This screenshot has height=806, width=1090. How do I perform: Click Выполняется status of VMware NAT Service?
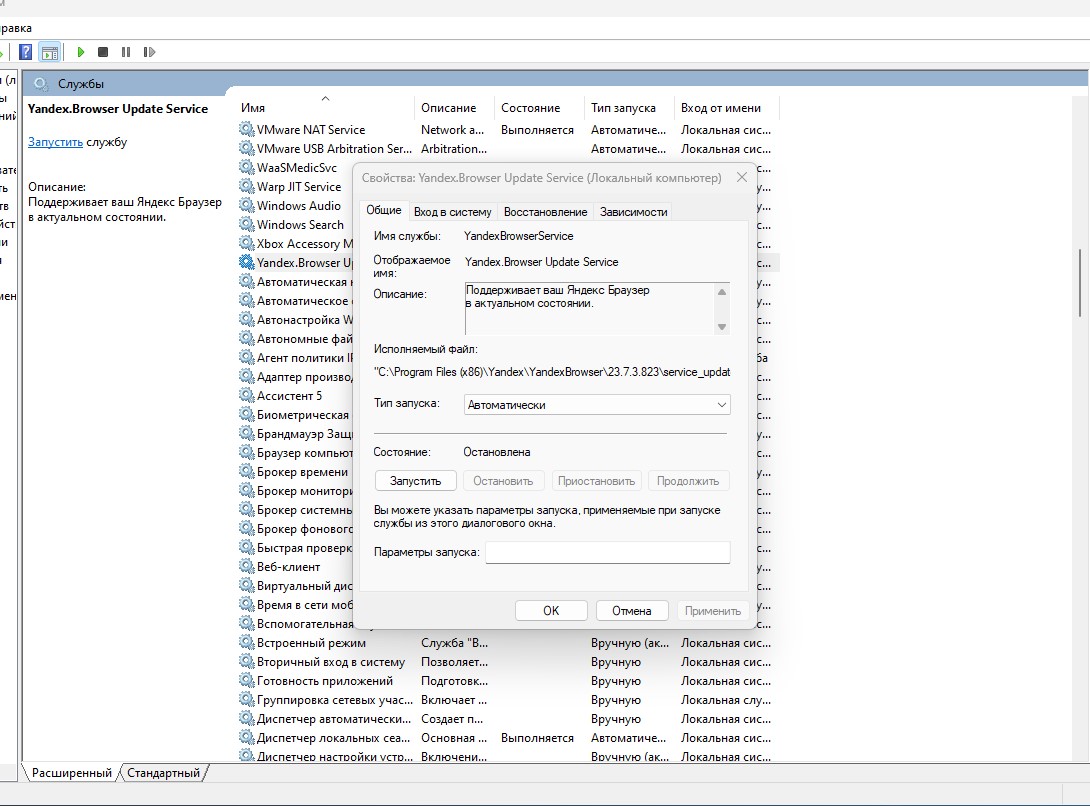(537, 129)
